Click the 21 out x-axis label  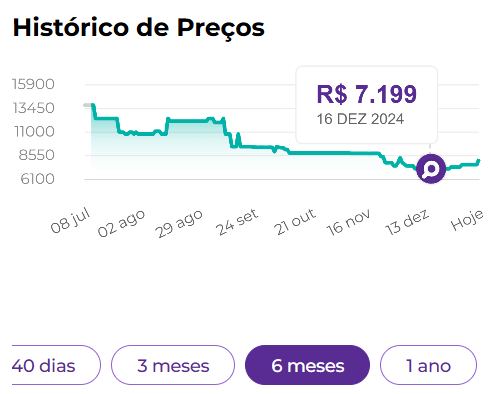coord(294,222)
